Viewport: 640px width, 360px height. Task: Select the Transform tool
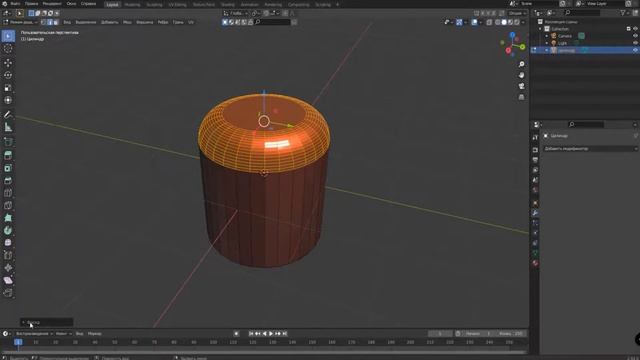coord(8,100)
